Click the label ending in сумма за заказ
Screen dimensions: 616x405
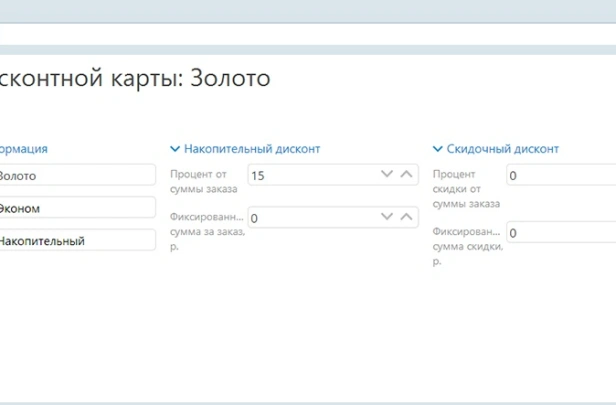pos(206,229)
